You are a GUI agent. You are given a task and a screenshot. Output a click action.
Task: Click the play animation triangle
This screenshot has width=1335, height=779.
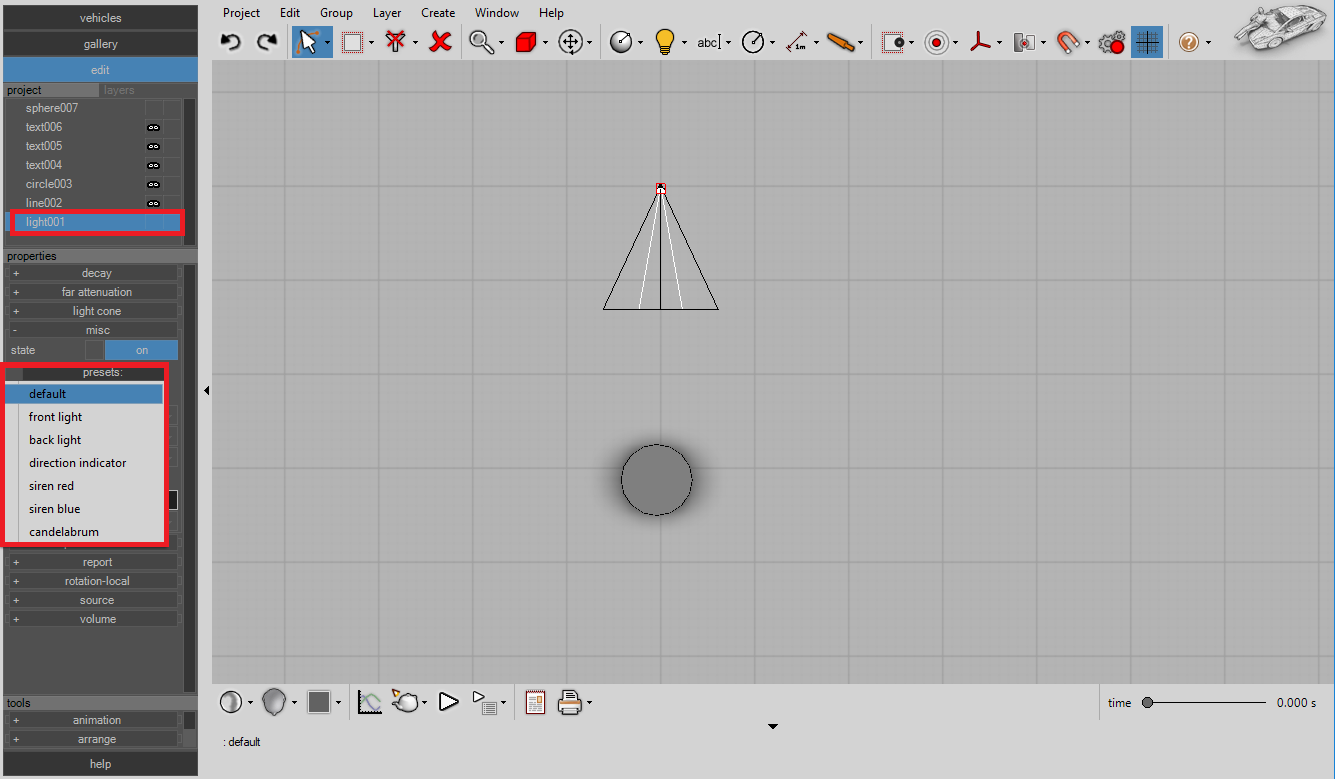(x=448, y=702)
